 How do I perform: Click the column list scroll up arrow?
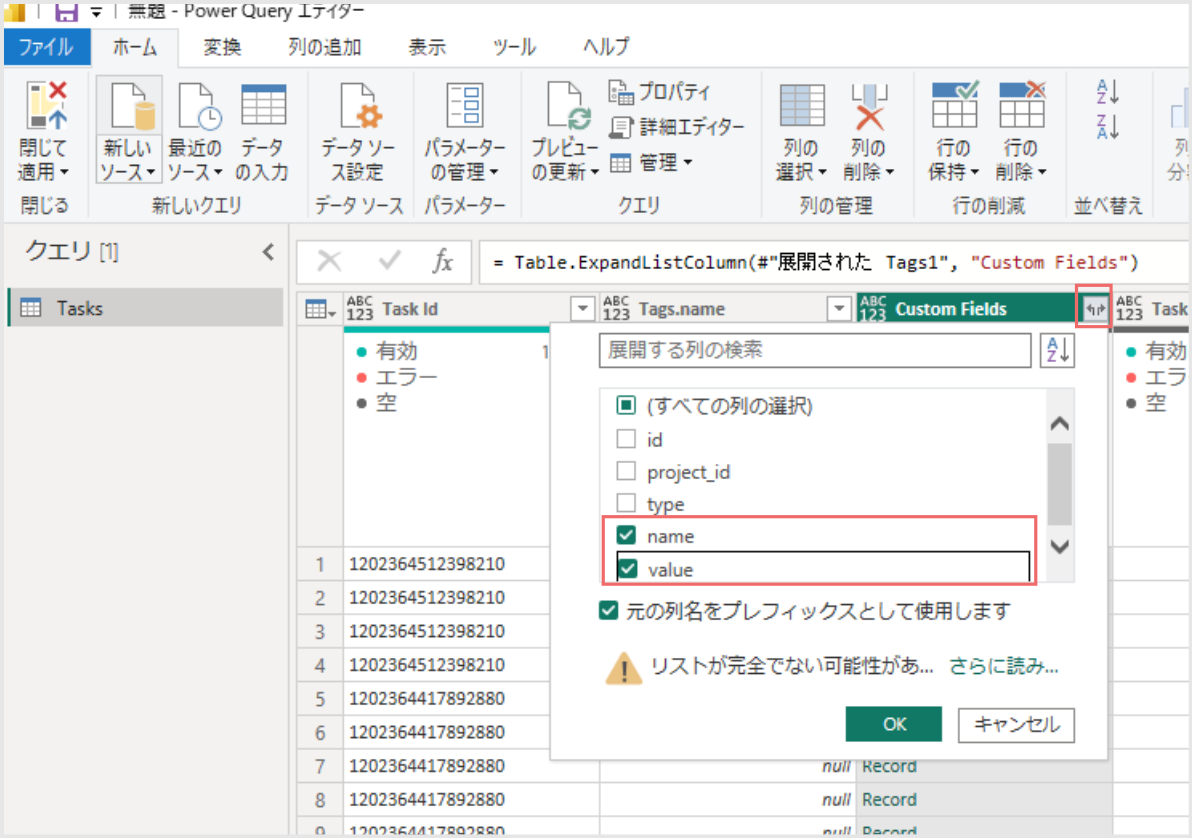(1060, 424)
